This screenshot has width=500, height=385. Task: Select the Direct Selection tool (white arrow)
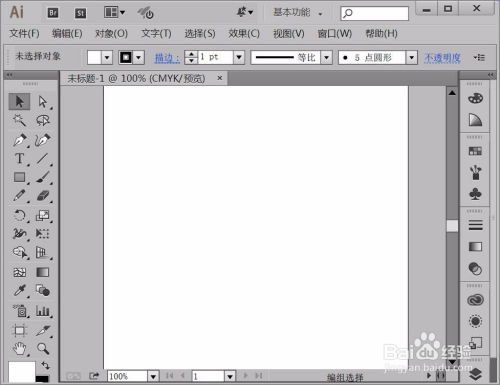click(43, 102)
